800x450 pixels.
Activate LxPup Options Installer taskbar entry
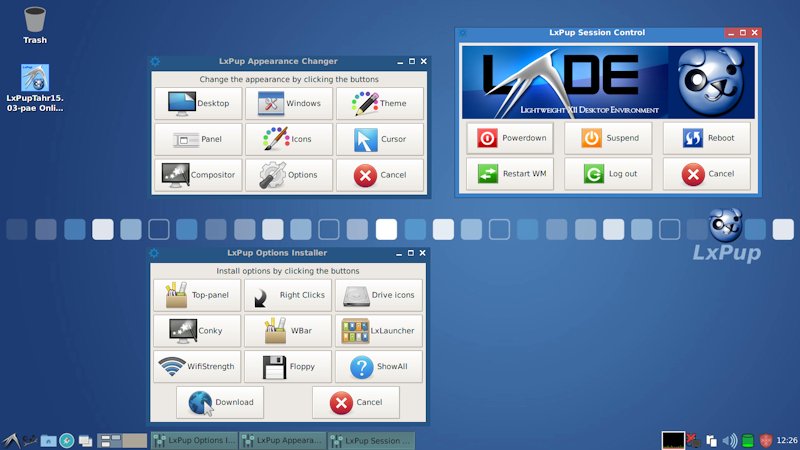click(195, 440)
